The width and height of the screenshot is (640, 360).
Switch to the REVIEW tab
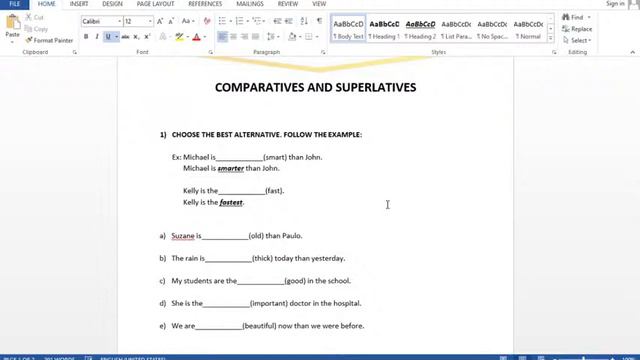tap(288, 4)
